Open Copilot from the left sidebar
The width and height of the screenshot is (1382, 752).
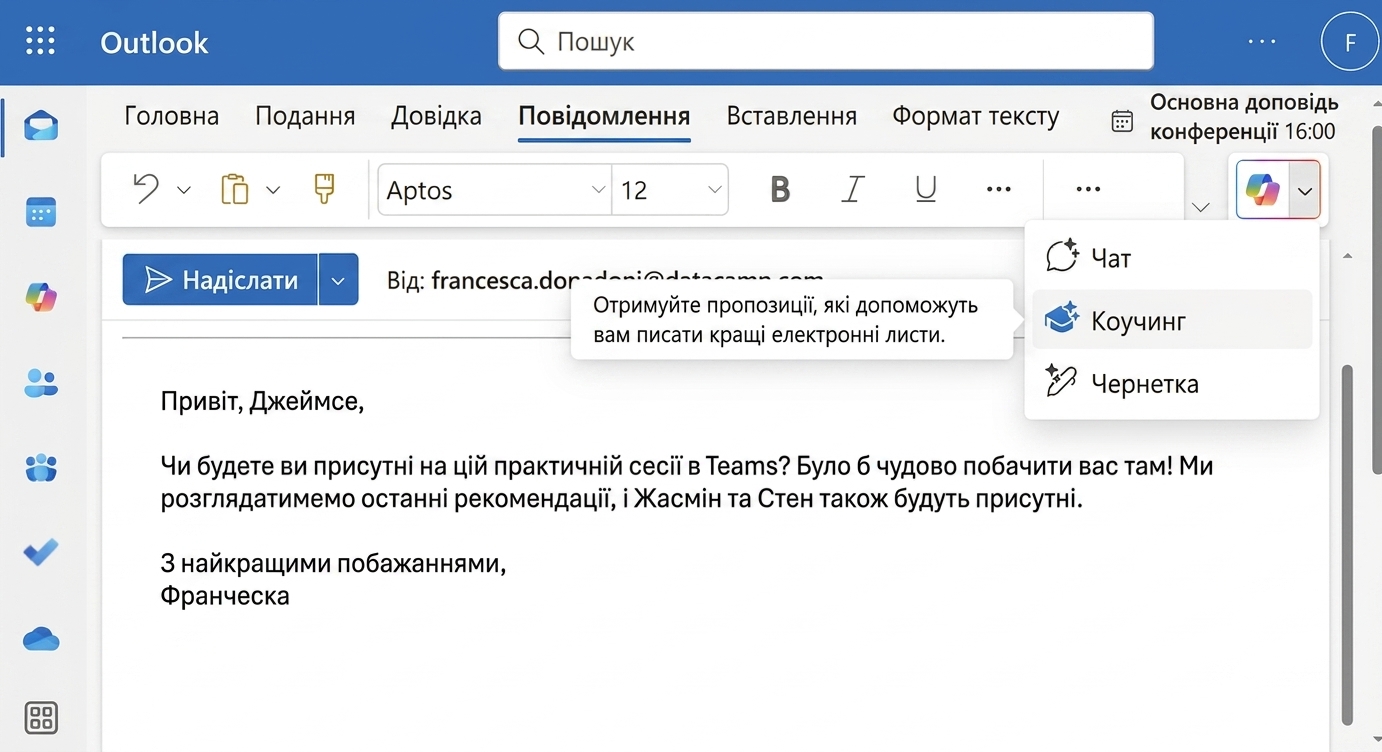point(41,297)
